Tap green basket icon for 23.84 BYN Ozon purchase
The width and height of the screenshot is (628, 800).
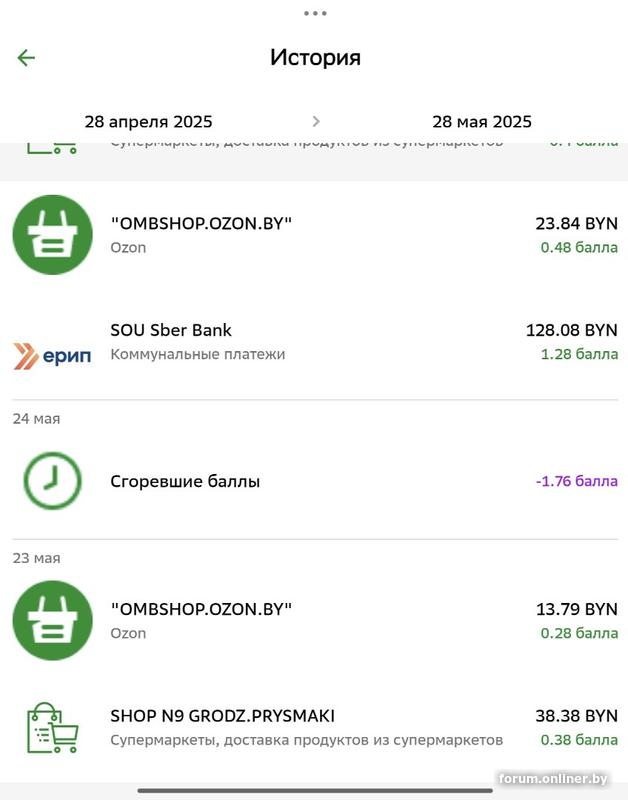coord(52,234)
